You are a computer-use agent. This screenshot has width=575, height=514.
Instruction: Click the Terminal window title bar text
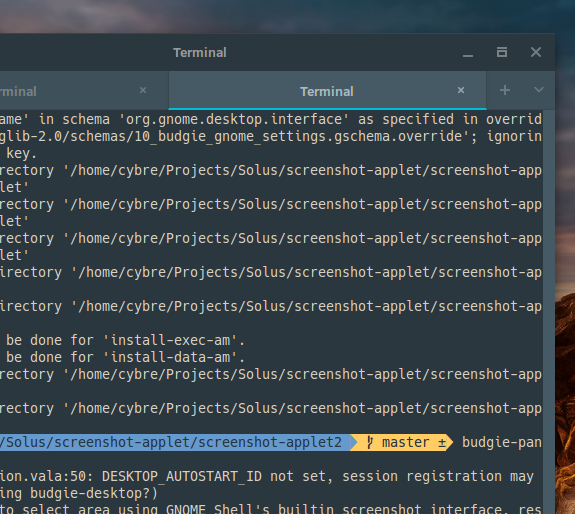pyautogui.click(x=200, y=53)
